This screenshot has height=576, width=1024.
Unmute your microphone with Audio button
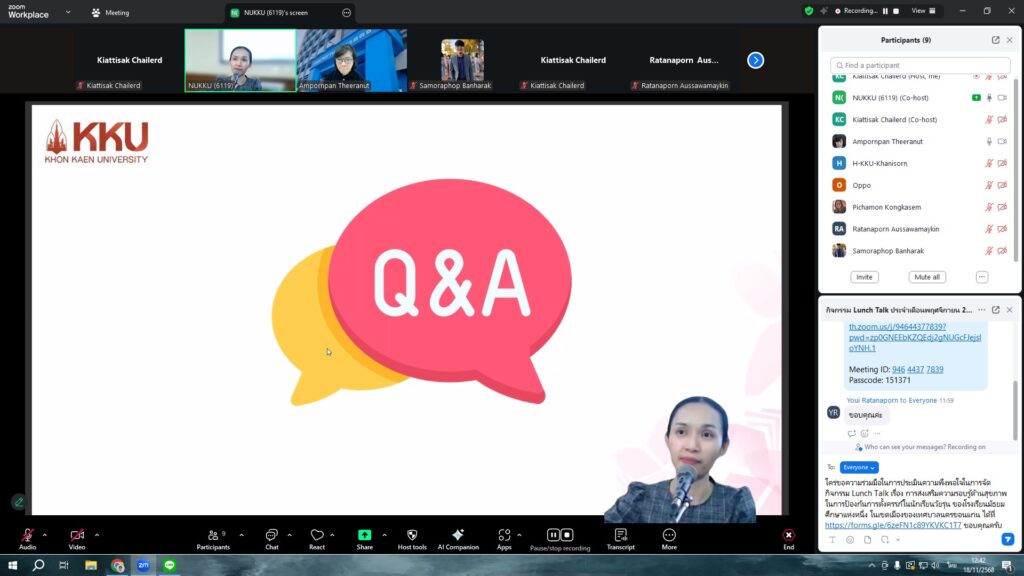point(27,536)
